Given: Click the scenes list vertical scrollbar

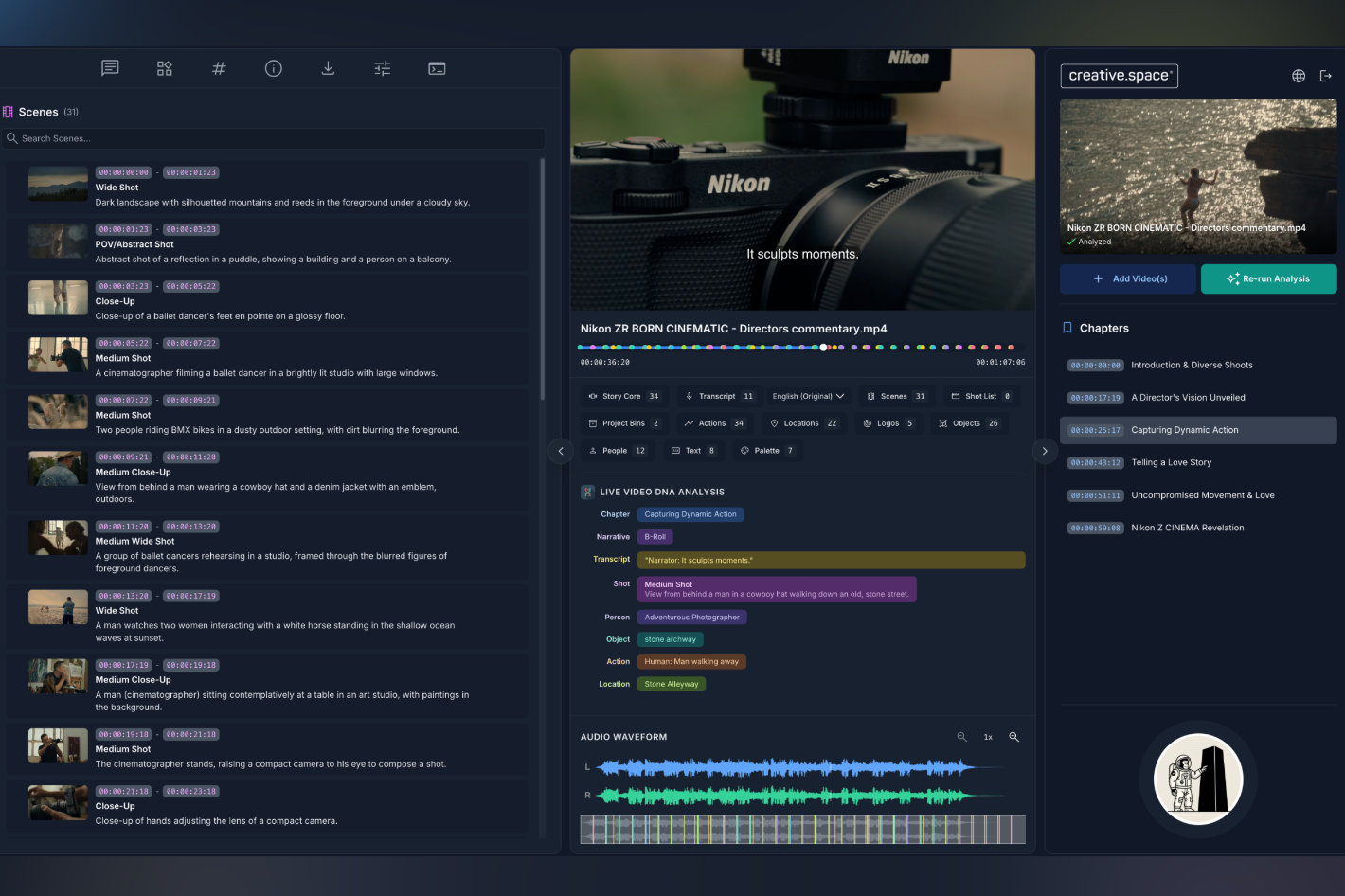Looking at the screenshot, I should pos(543,279).
